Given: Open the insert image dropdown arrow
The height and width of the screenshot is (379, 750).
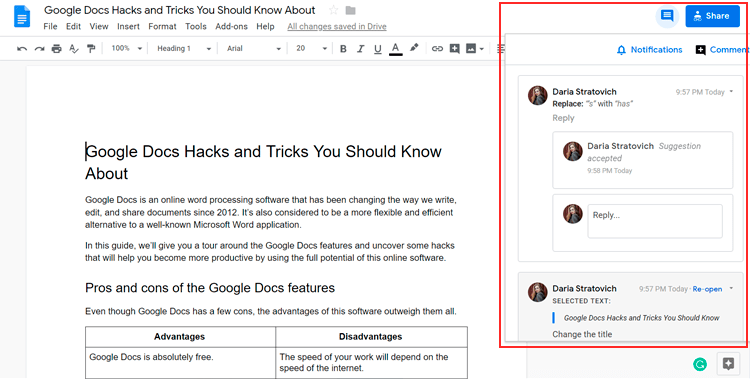Looking at the screenshot, I should click(482, 48).
